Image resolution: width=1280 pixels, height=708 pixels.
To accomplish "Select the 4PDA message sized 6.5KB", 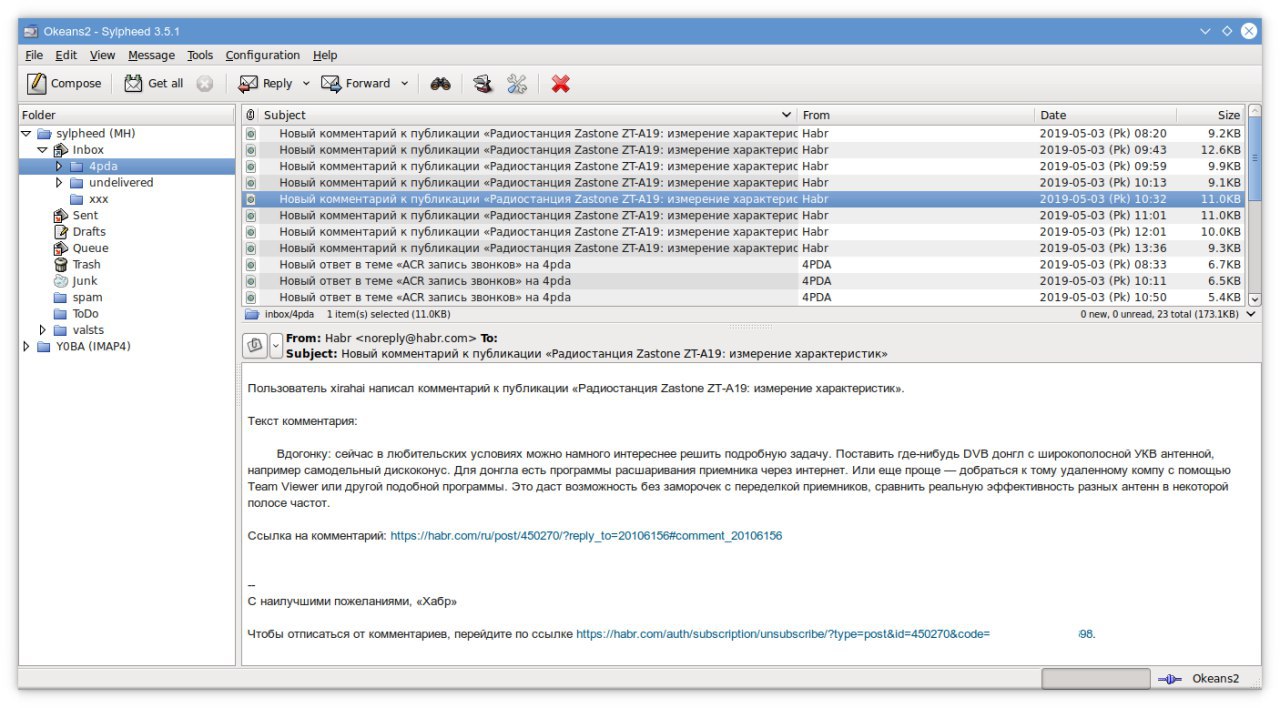I will [743, 281].
